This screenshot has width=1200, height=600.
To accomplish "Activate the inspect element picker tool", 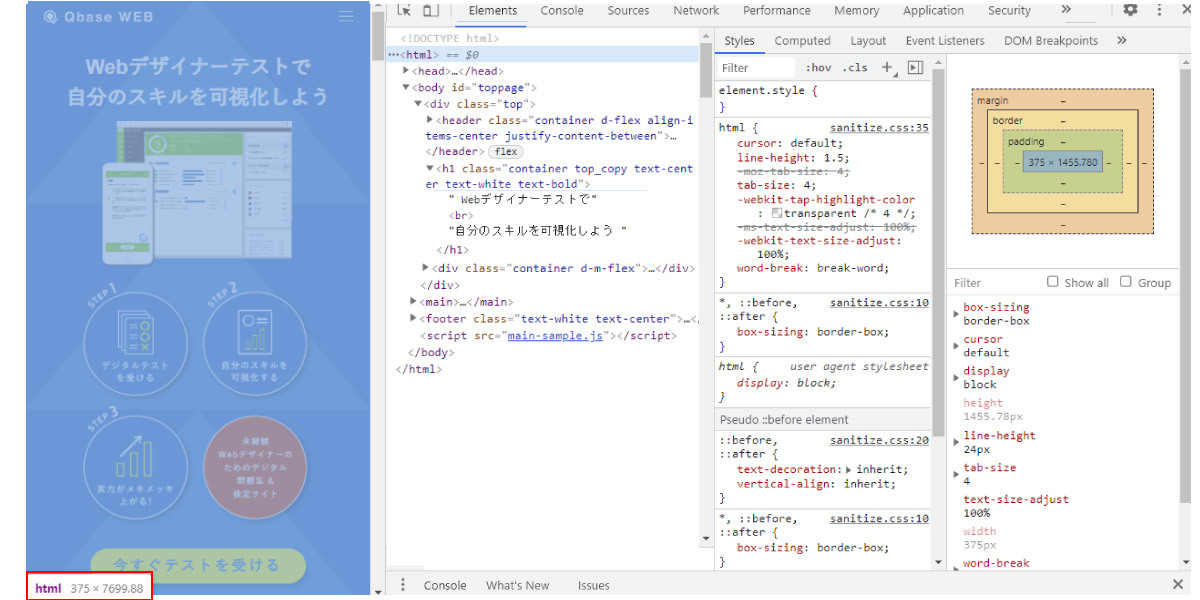I will [x=404, y=11].
